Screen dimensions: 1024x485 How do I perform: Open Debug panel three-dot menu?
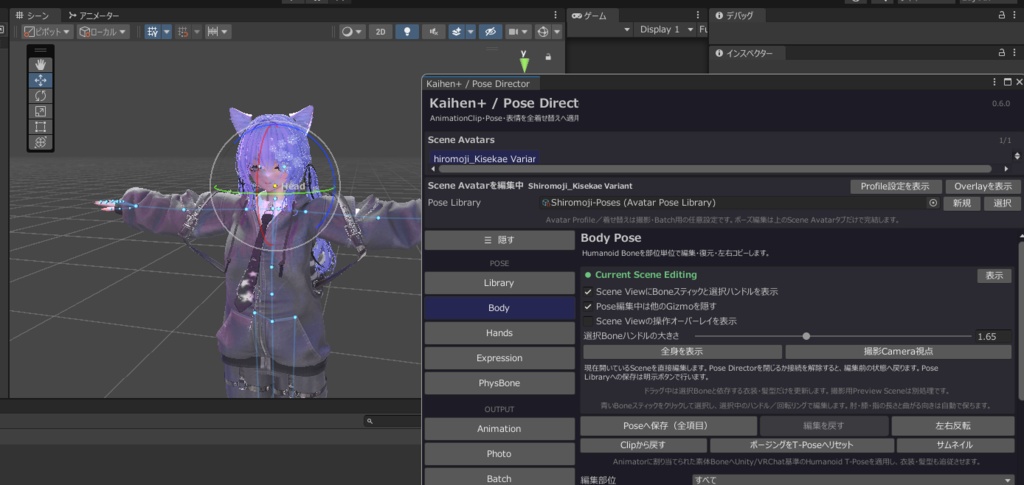coord(1016,15)
